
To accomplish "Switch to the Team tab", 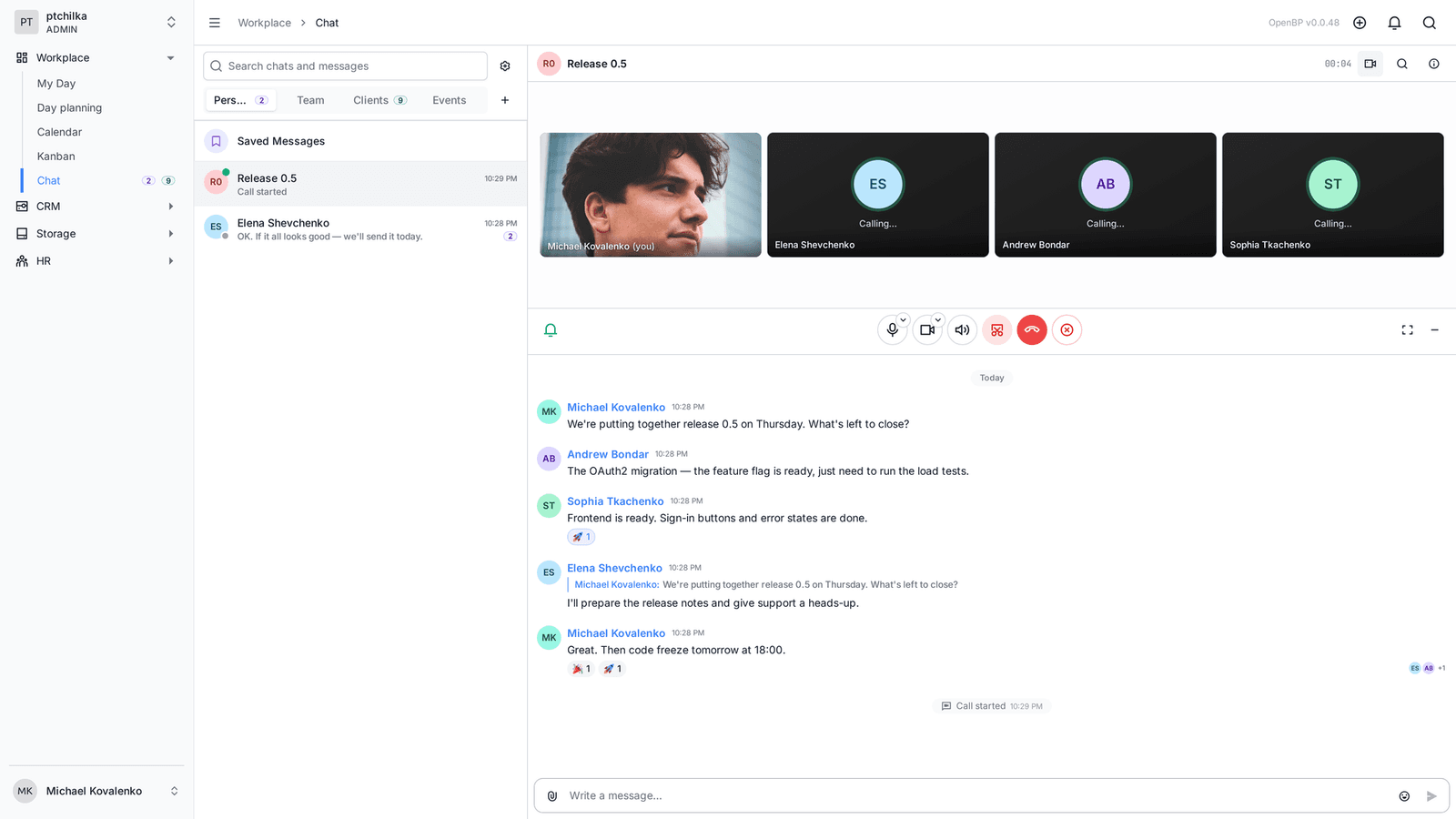I will tap(310, 100).
